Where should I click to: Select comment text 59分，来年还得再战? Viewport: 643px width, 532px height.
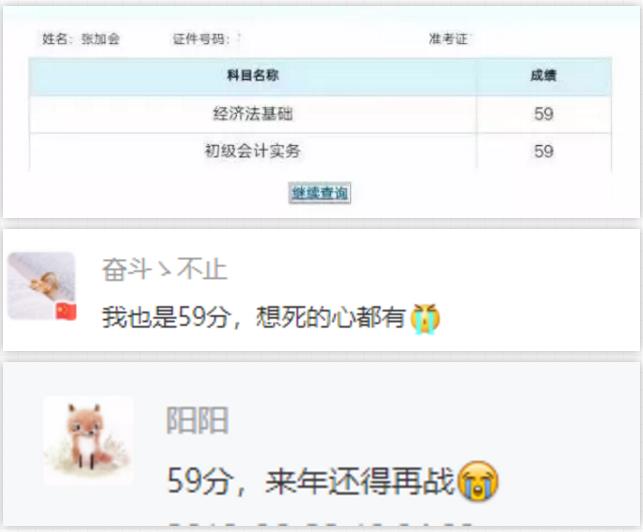[311, 481]
